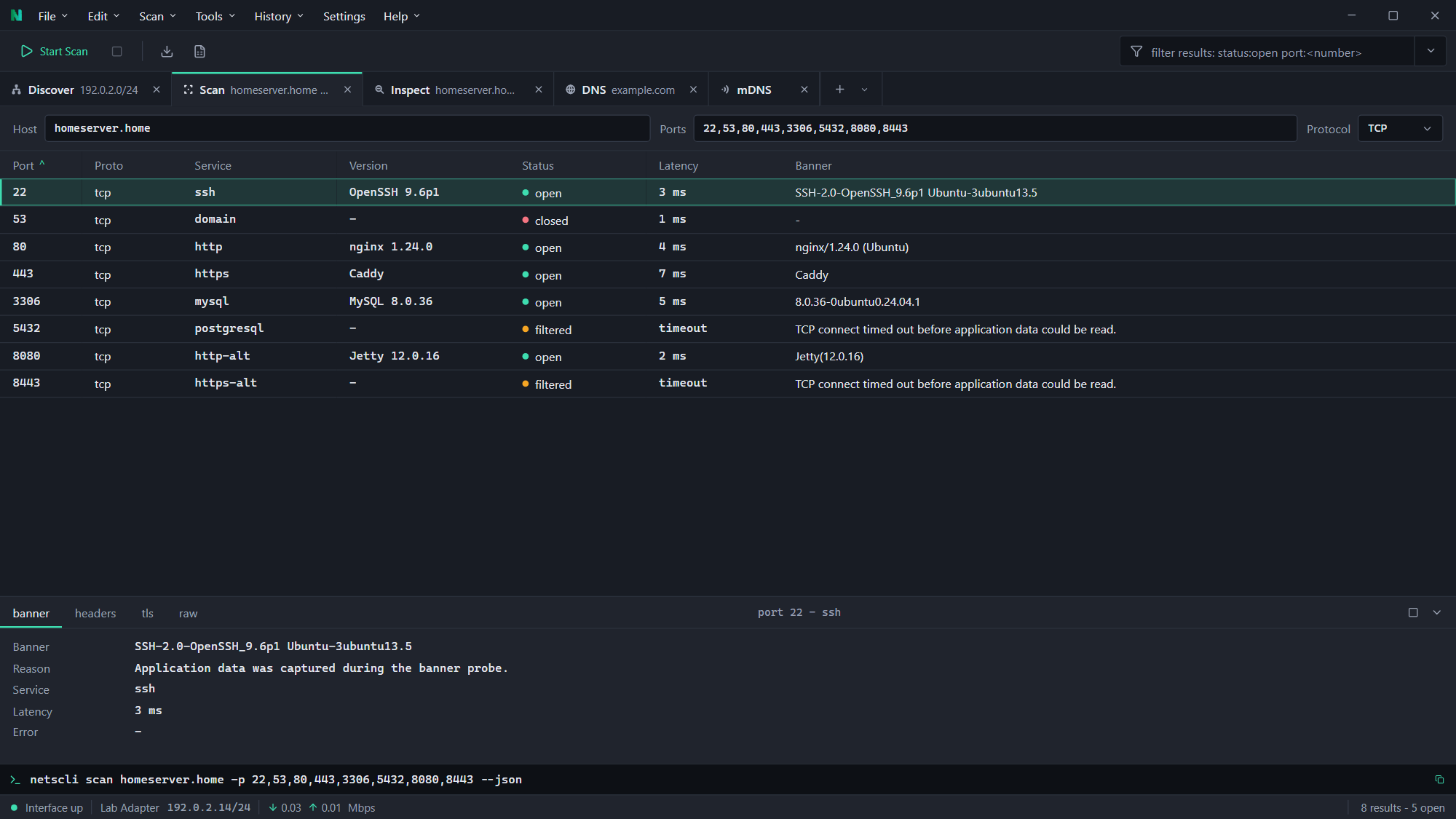Close the Inspect homeserver tab
The width and height of the screenshot is (1456, 819).
tap(539, 90)
